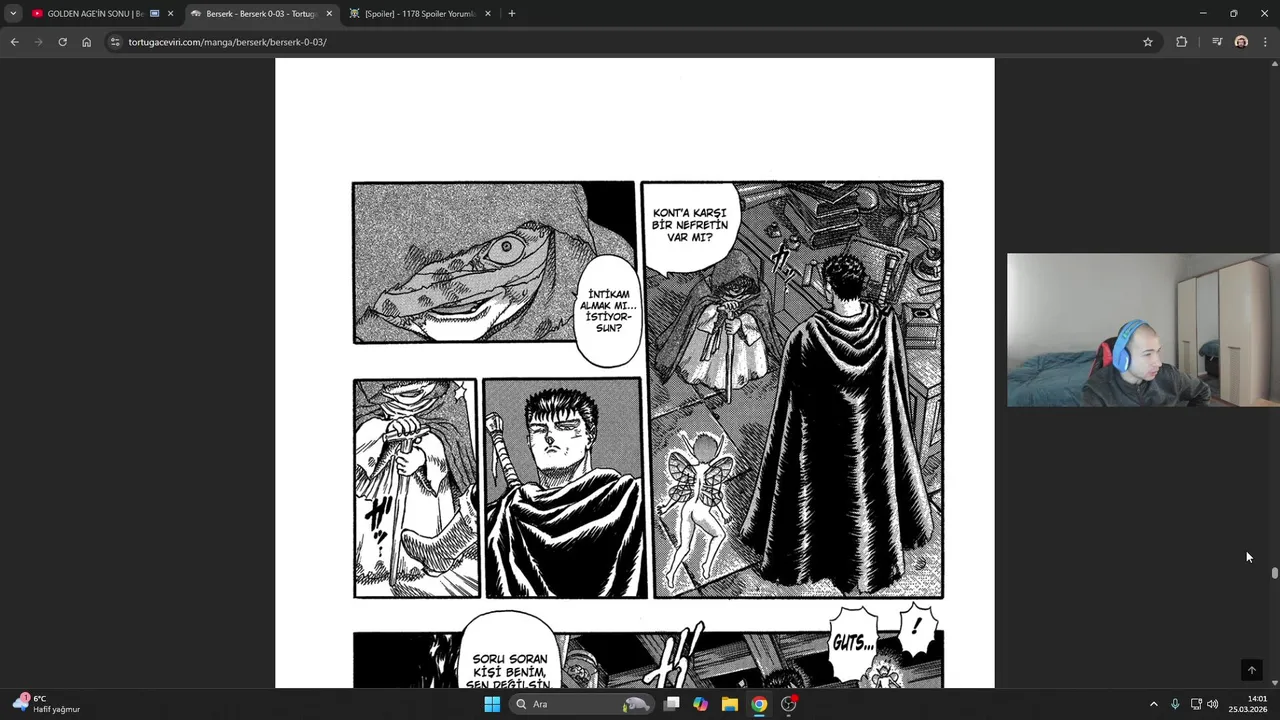View site information for tortugaceviri.com
The width and height of the screenshot is (1280, 720).
point(115,42)
